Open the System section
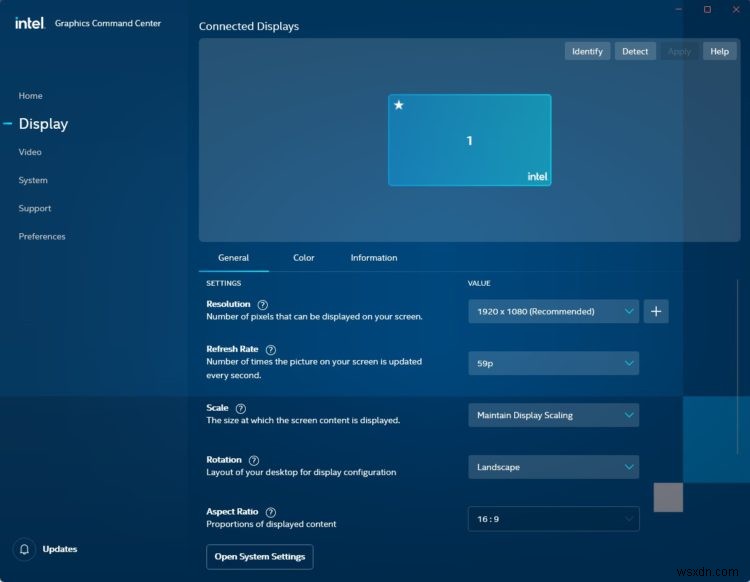Viewport: 750px width, 582px height. coord(33,180)
